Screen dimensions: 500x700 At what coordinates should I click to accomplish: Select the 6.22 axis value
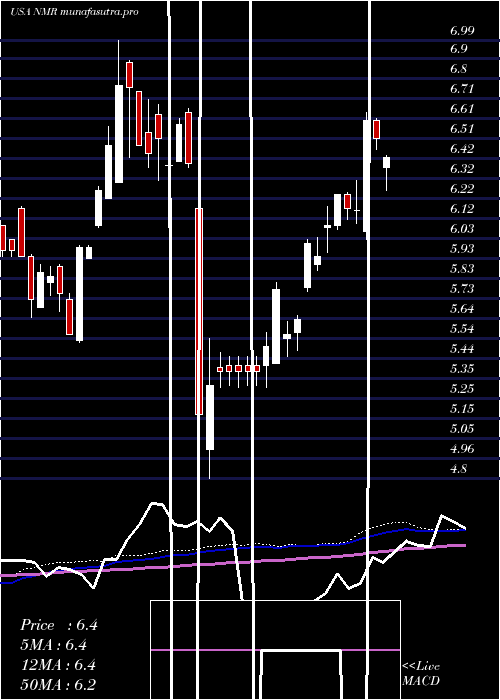click(462, 189)
